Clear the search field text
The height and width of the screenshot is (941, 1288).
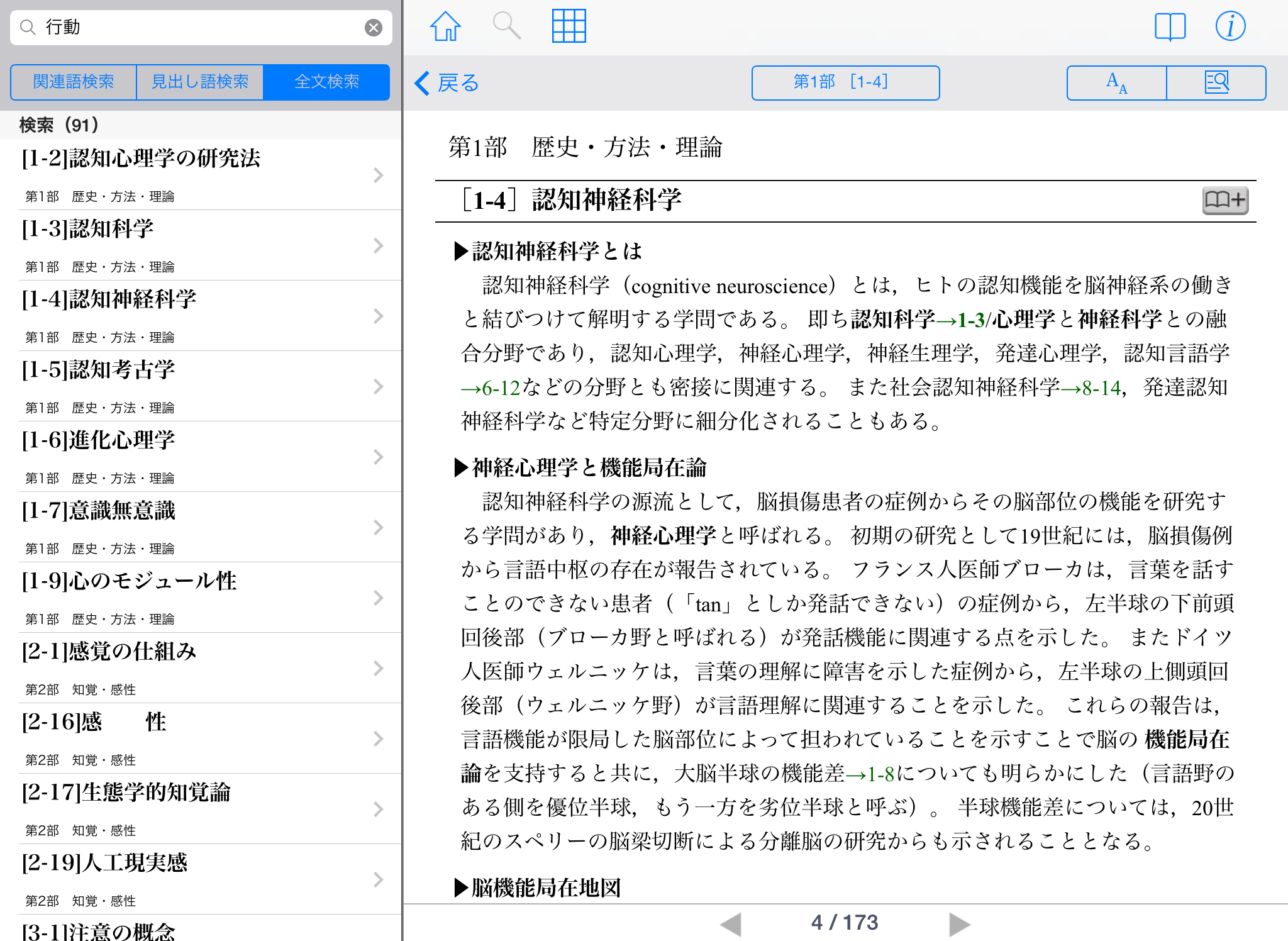tap(374, 28)
